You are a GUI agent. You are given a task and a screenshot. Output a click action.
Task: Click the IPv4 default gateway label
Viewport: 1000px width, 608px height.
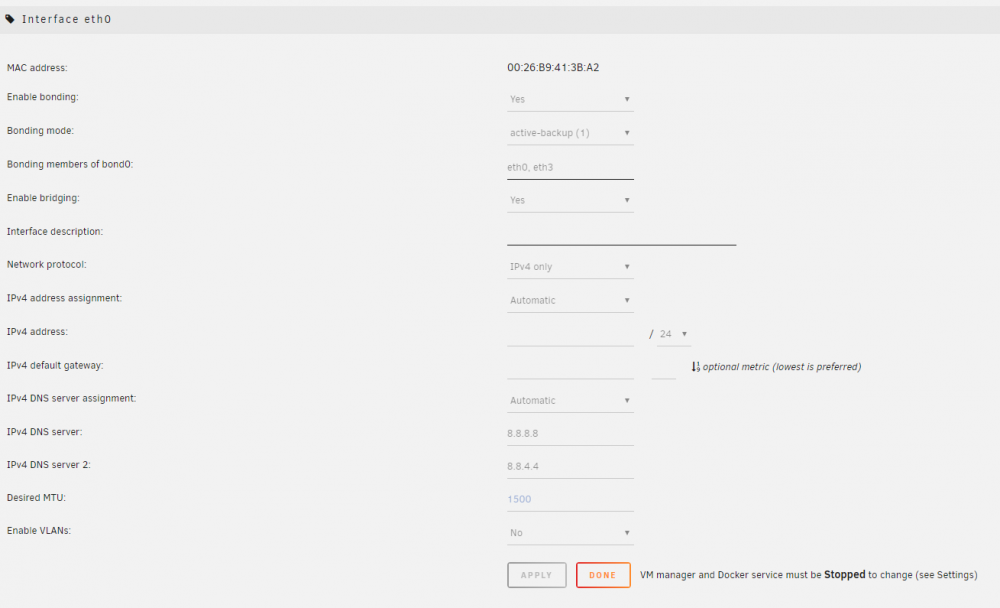tap(55, 366)
